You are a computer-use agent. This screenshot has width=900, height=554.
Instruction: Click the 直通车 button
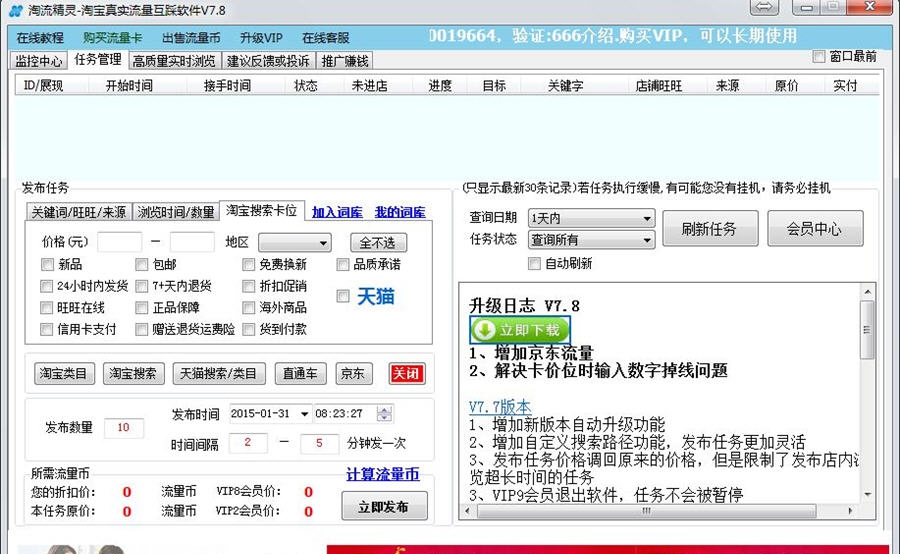click(301, 374)
